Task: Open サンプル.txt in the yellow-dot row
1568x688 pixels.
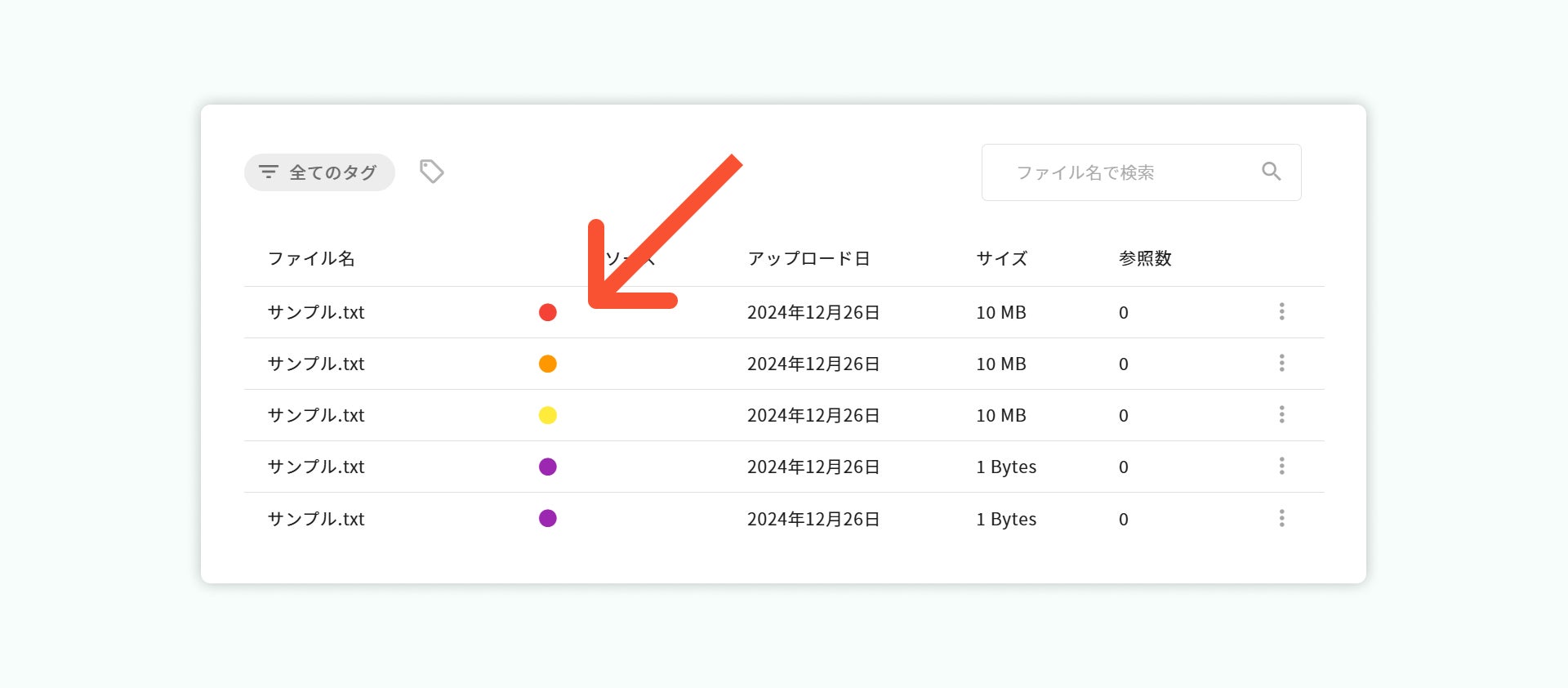Action: click(316, 415)
